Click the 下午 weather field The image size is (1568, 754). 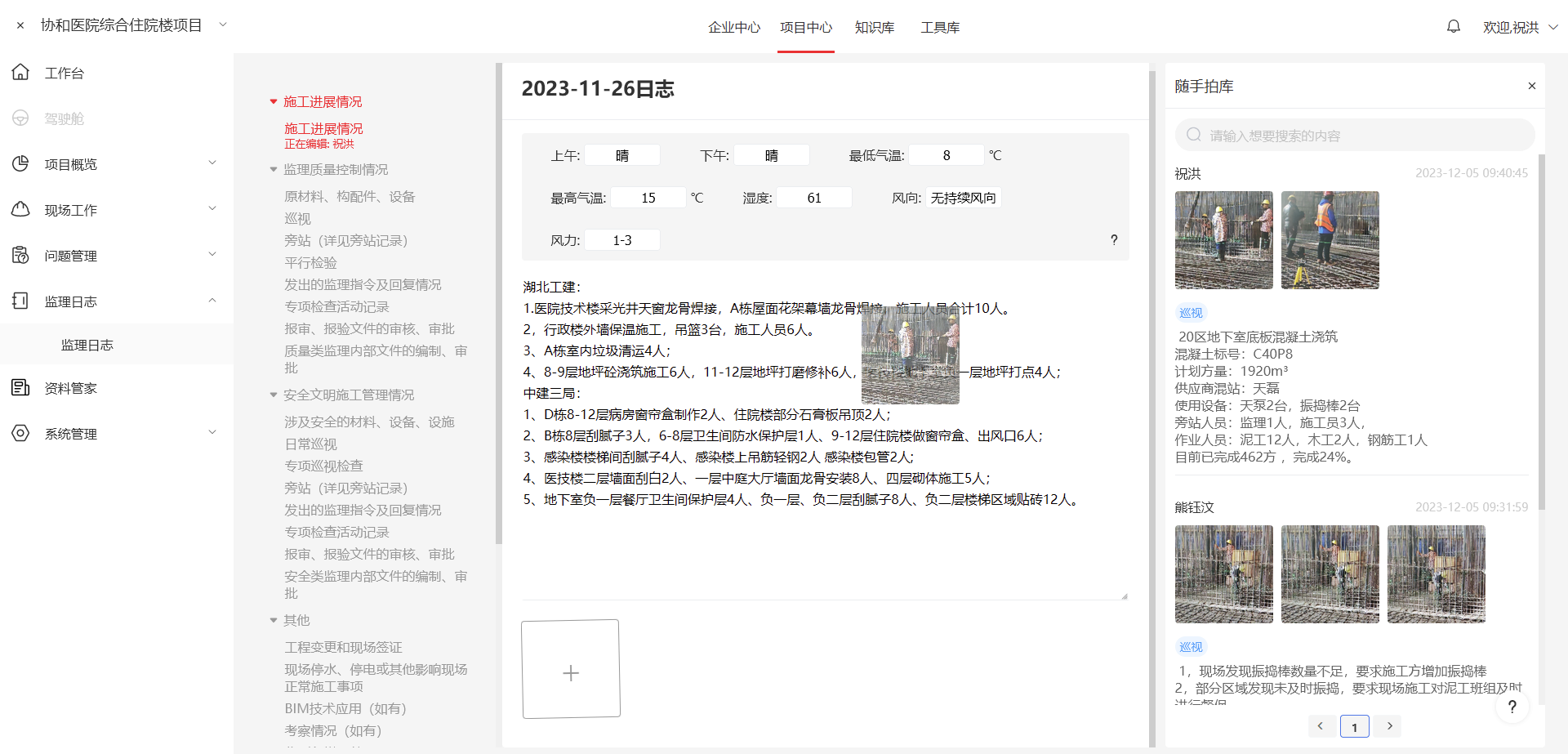pyautogui.click(x=772, y=155)
